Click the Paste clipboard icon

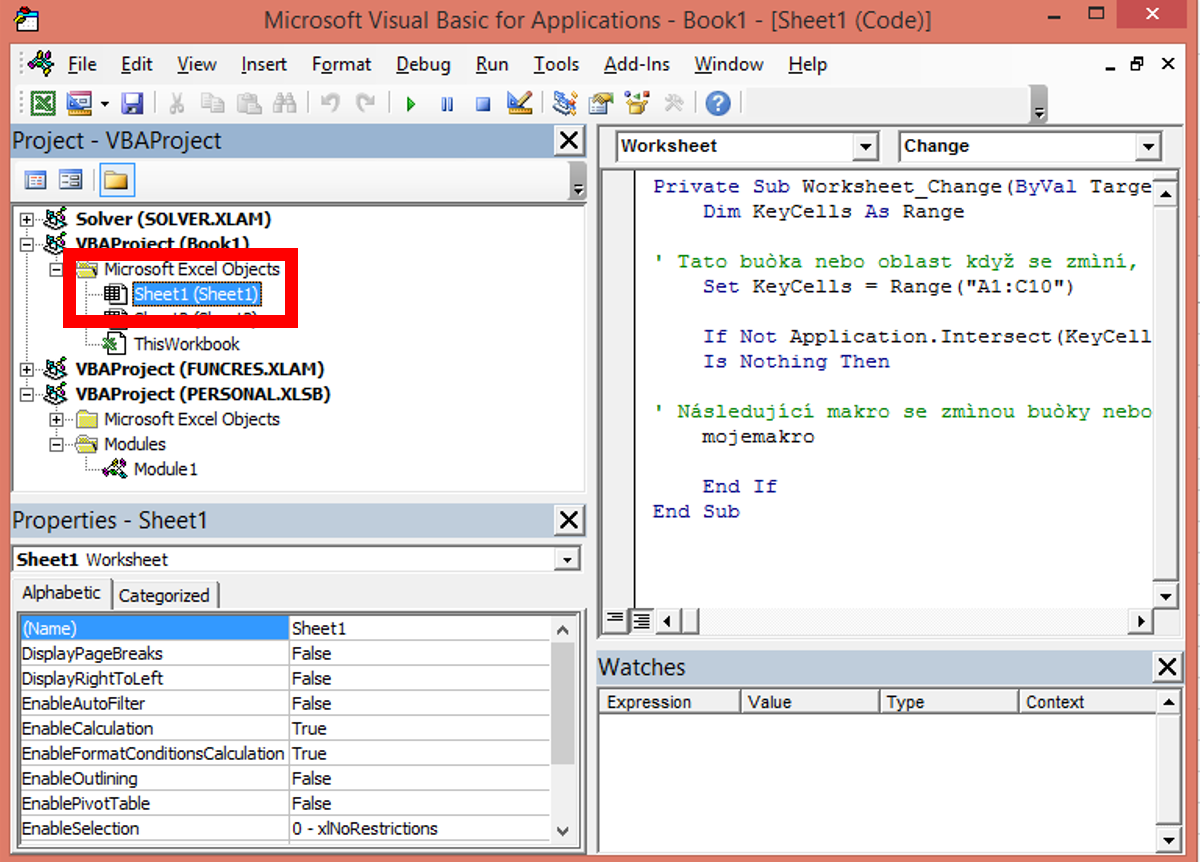click(249, 103)
